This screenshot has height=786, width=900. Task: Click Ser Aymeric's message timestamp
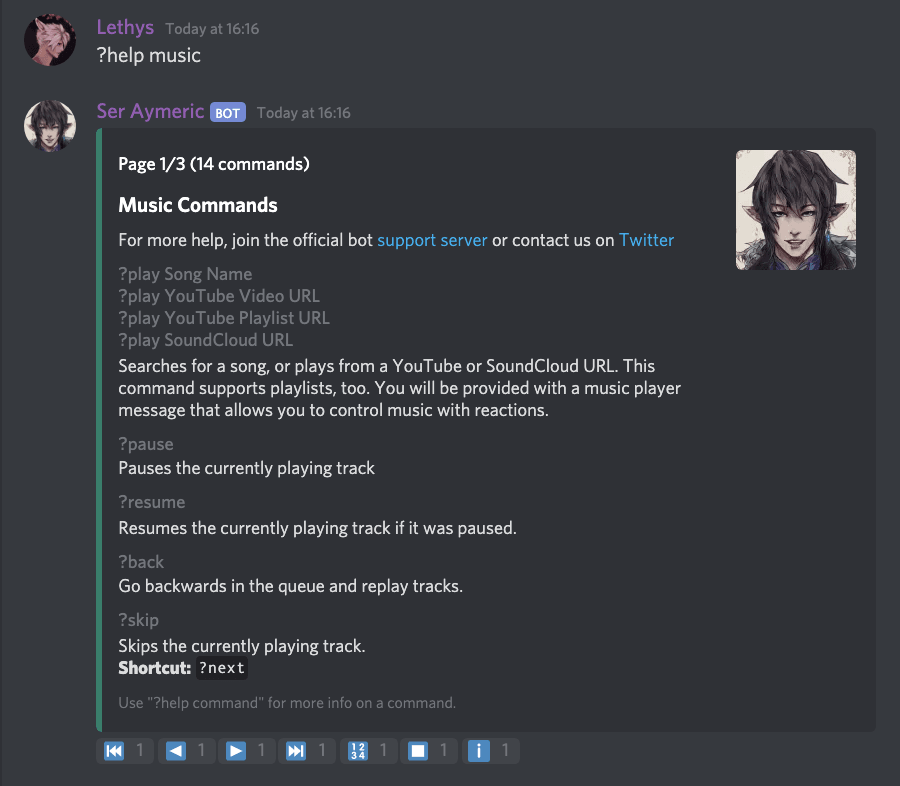click(303, 113)
